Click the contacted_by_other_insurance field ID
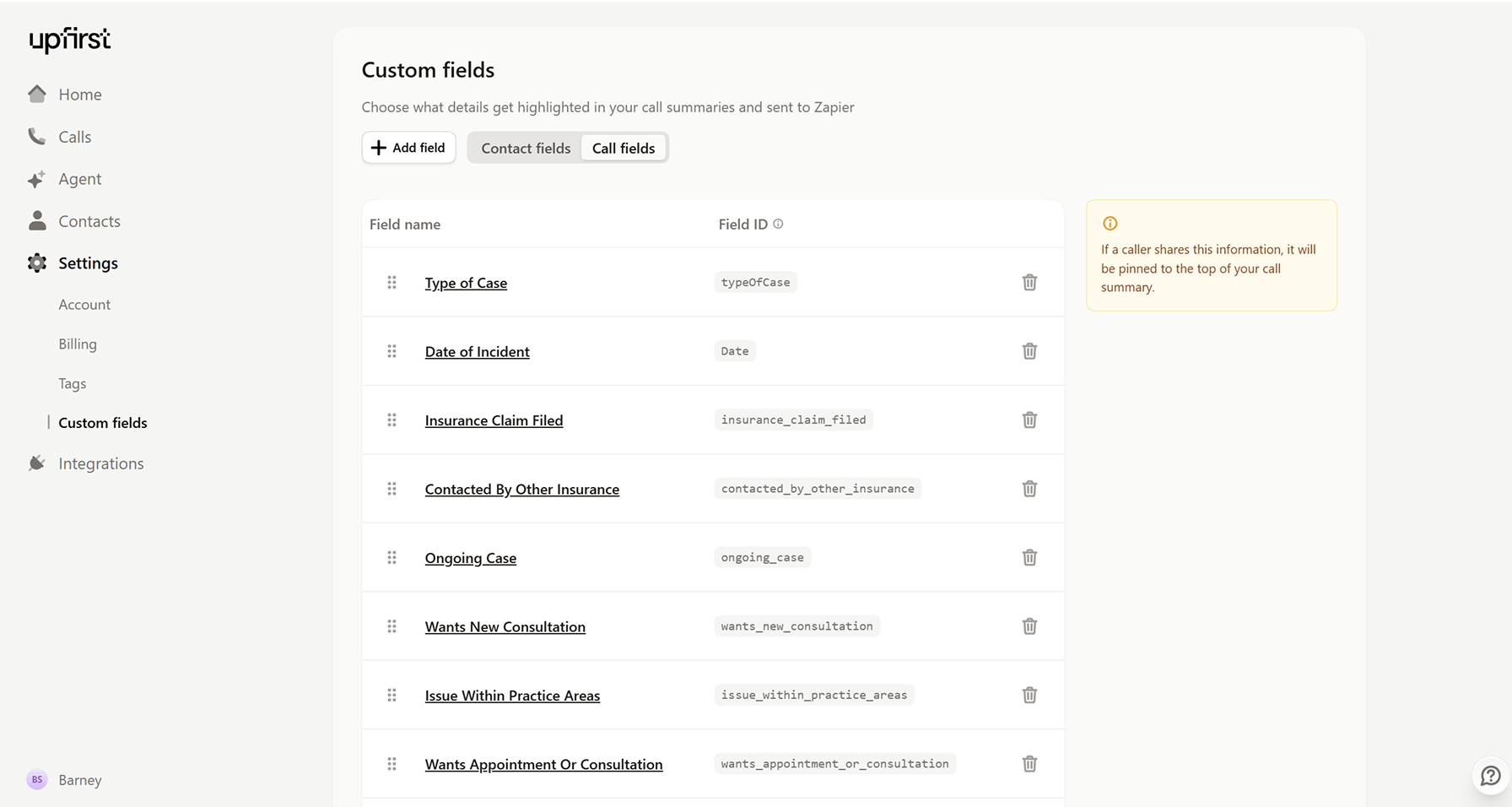This screenshot has width=1512, height=807. [818, 489]
